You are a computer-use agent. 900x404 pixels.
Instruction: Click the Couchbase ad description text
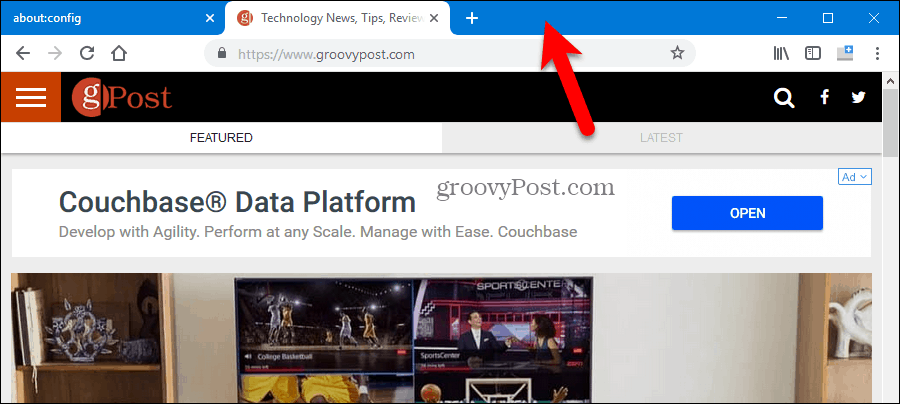pyautogui.click(x=318, y=232)
